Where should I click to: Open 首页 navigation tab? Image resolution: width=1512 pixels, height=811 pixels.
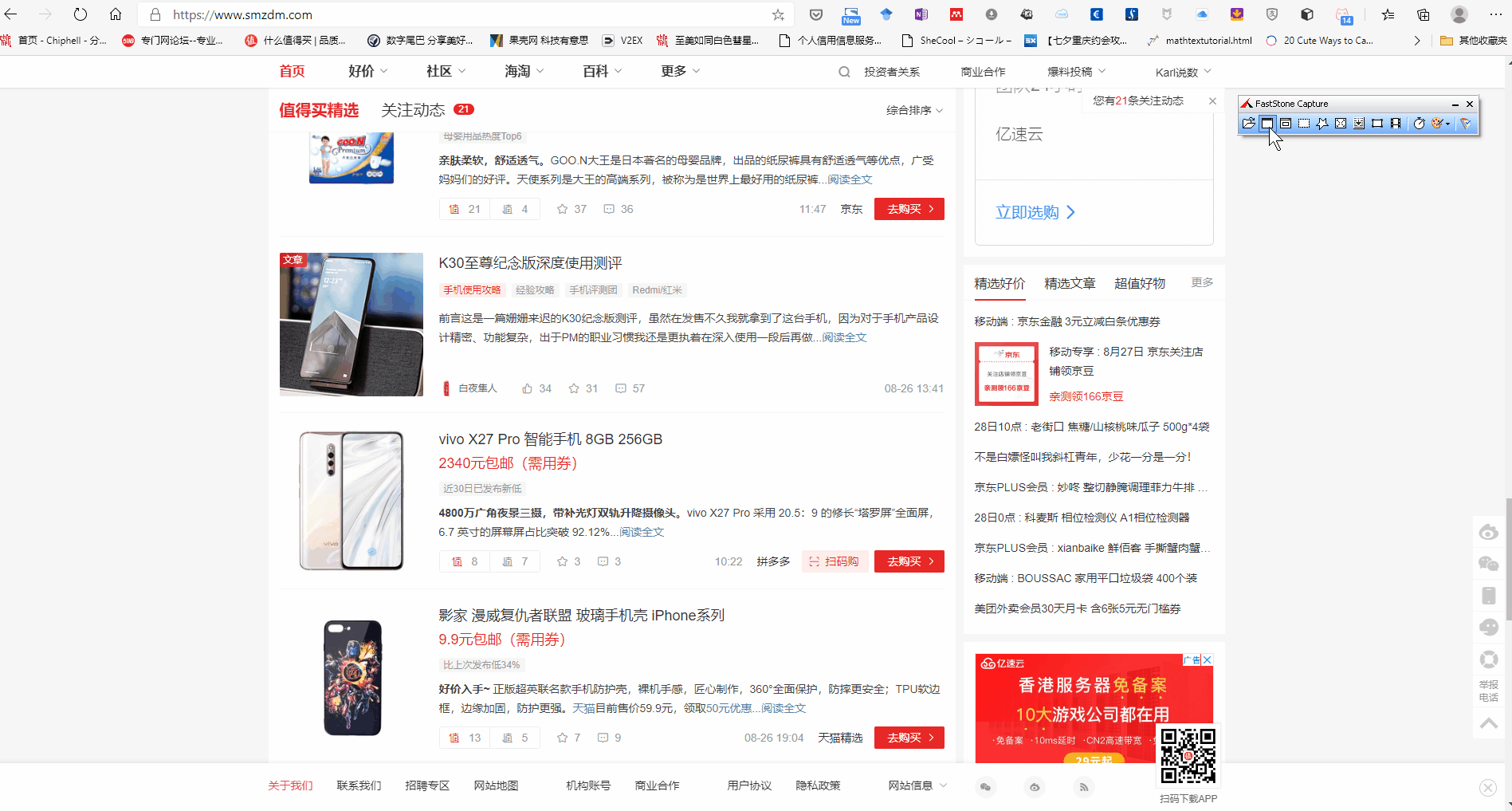click(x=292, y=71)
